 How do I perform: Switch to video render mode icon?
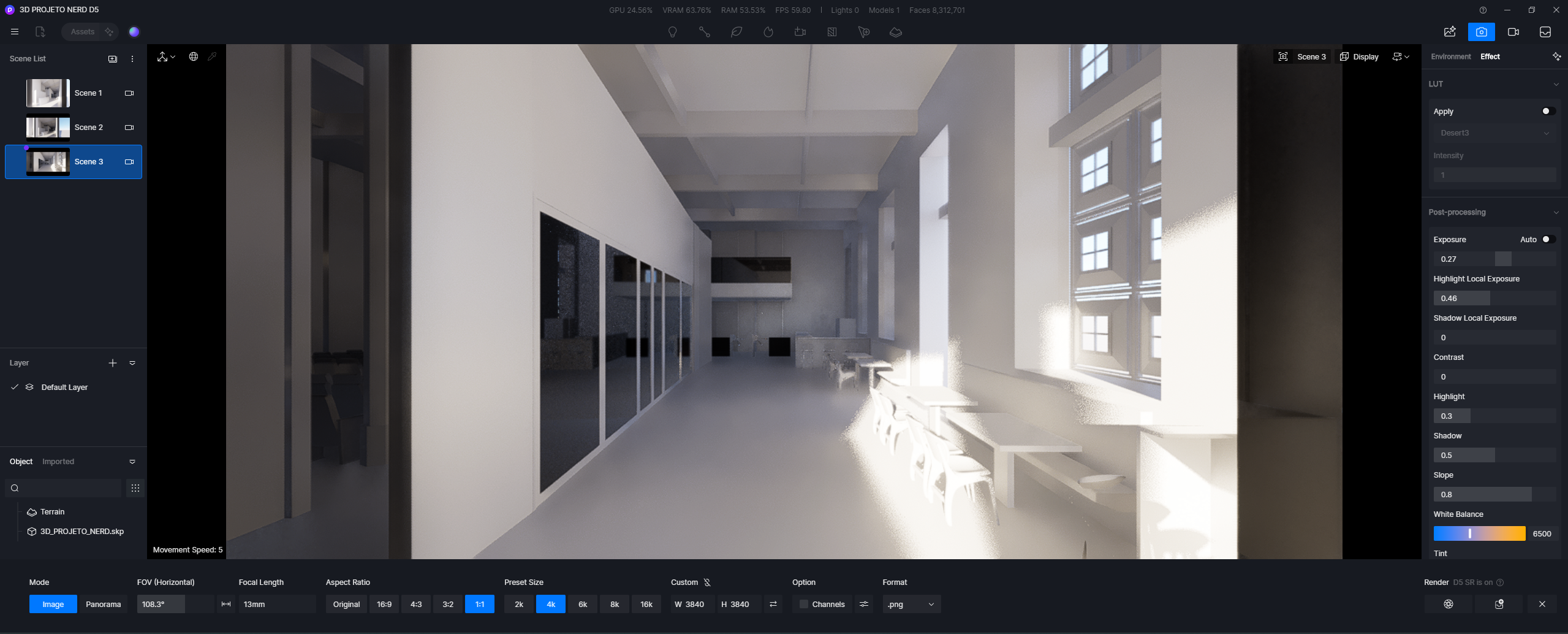click(1513, 32)
